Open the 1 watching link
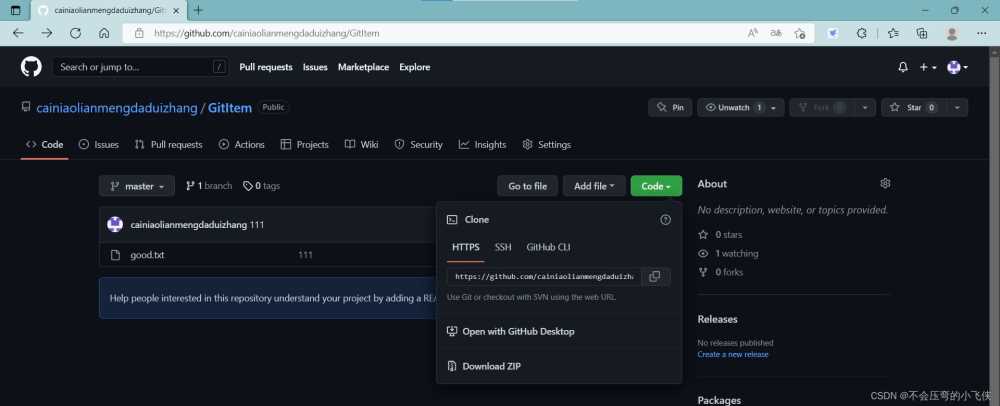Viewport: 1000px width, 406px height. 728,253
